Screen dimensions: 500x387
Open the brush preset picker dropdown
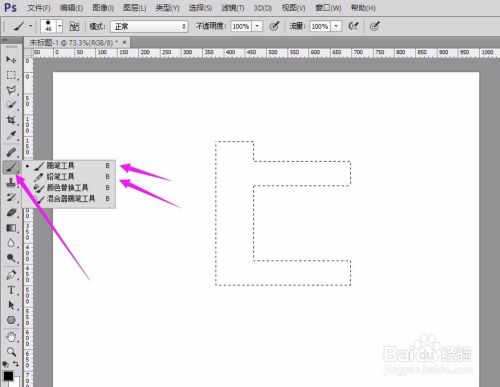[x=60, y=26]
